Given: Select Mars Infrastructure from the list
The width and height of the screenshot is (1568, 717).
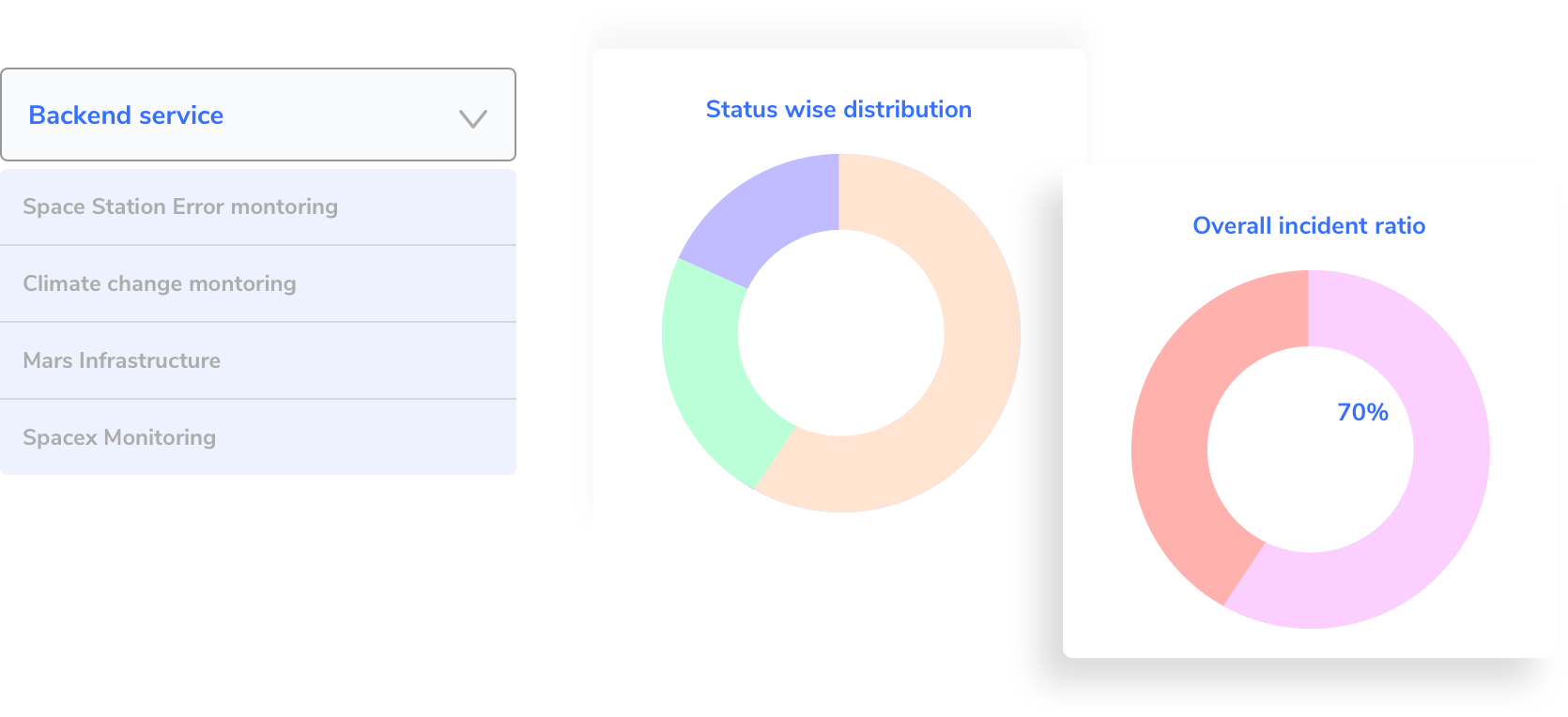Looking at the screenshot, I should (x=258, y=360).
